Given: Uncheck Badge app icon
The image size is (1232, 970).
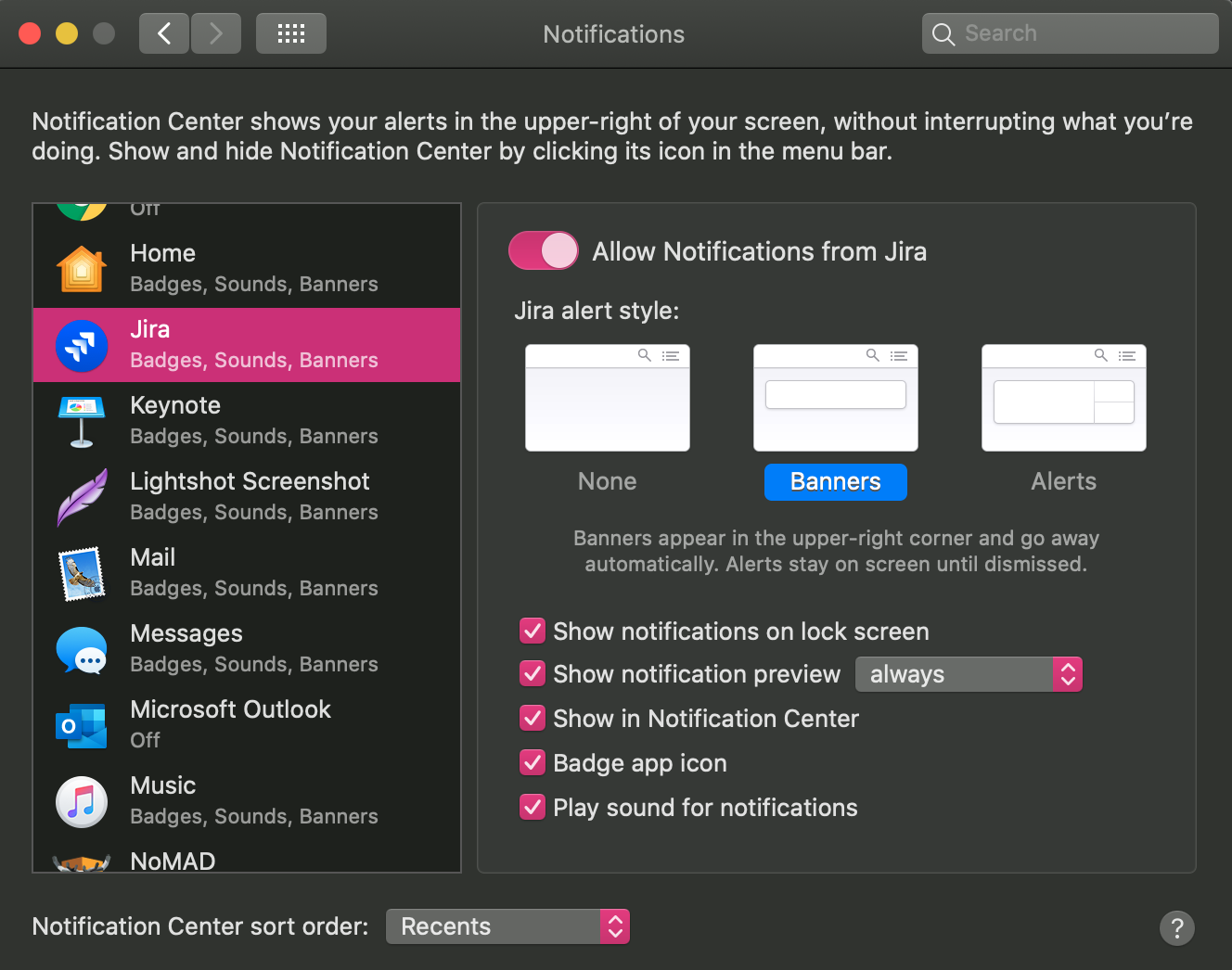Looking at the screenshot, I should tap(533, 763).
